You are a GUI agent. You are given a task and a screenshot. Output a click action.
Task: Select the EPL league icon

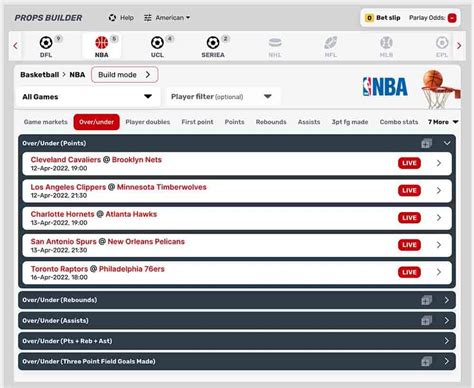pyautogui.click(x=442, y=43)
